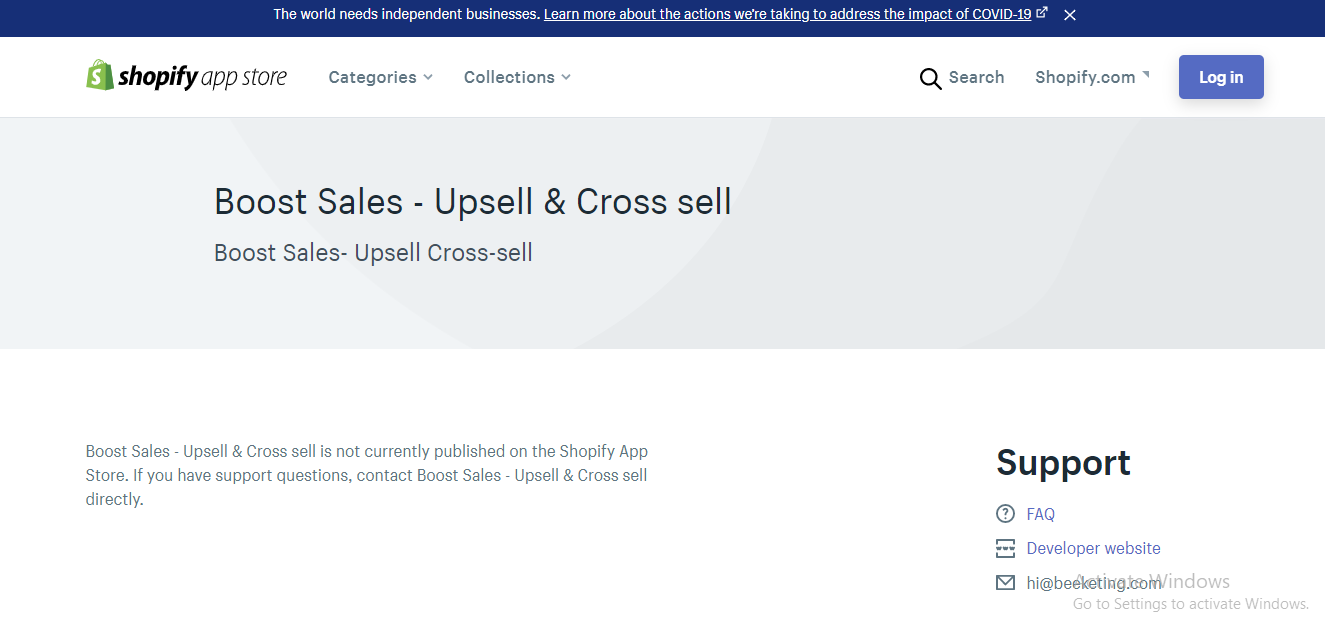1325x618 pixels.
Task: Click the 'app store' logo text
Action: 244,77
